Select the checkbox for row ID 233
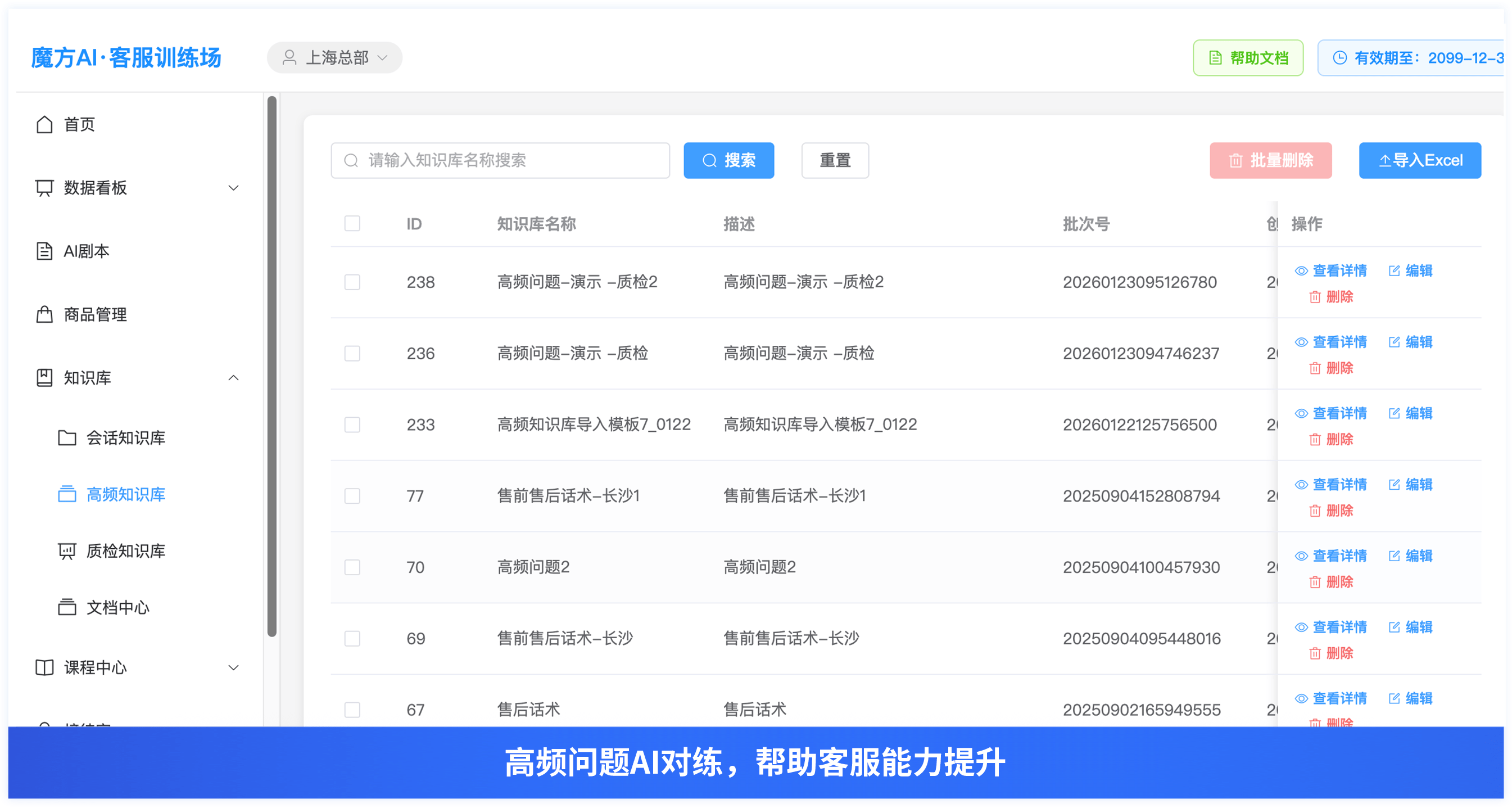The height and width of the screenshot is (808, 1512). 352,425
